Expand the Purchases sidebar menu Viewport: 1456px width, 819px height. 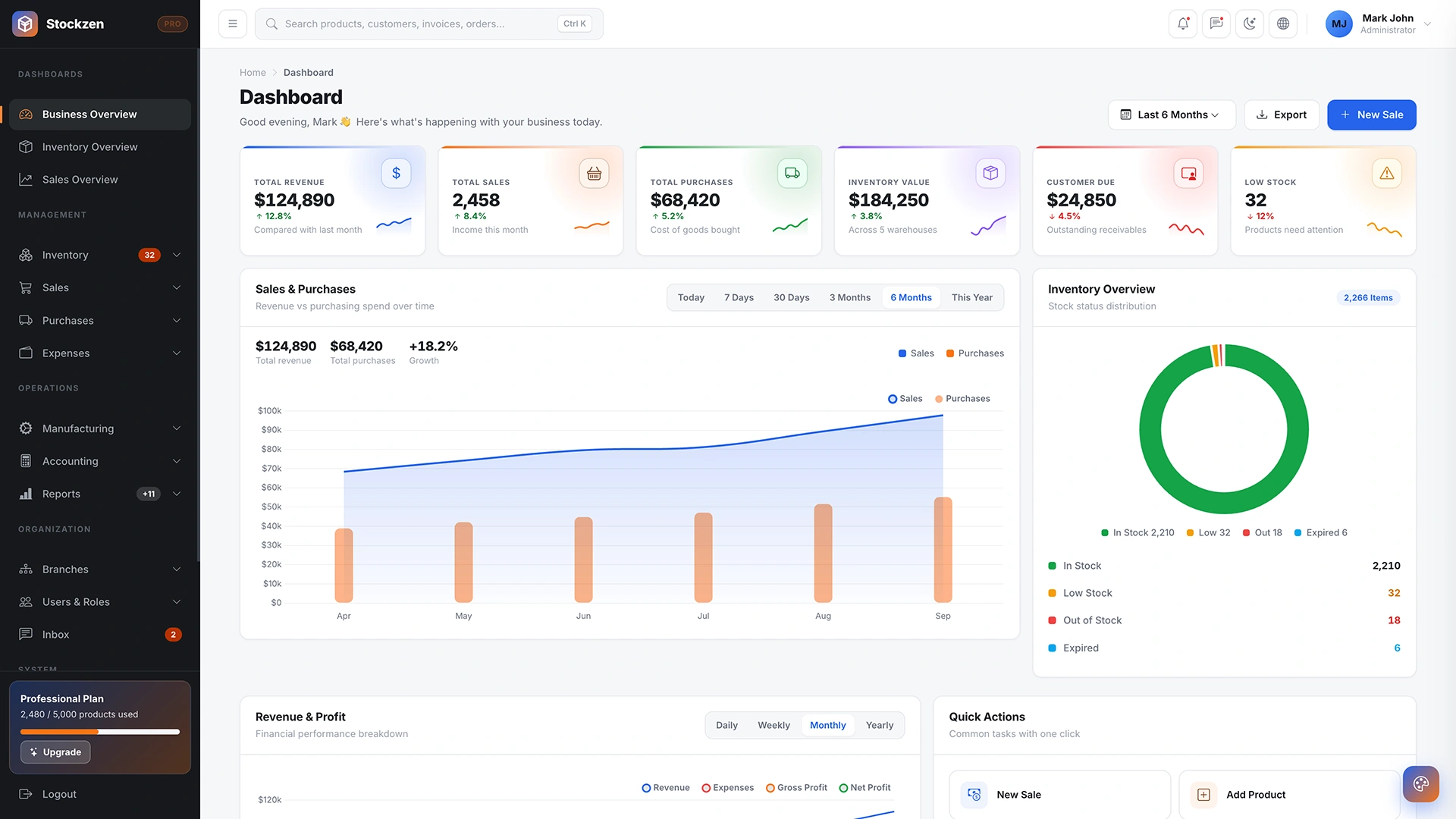100,320
